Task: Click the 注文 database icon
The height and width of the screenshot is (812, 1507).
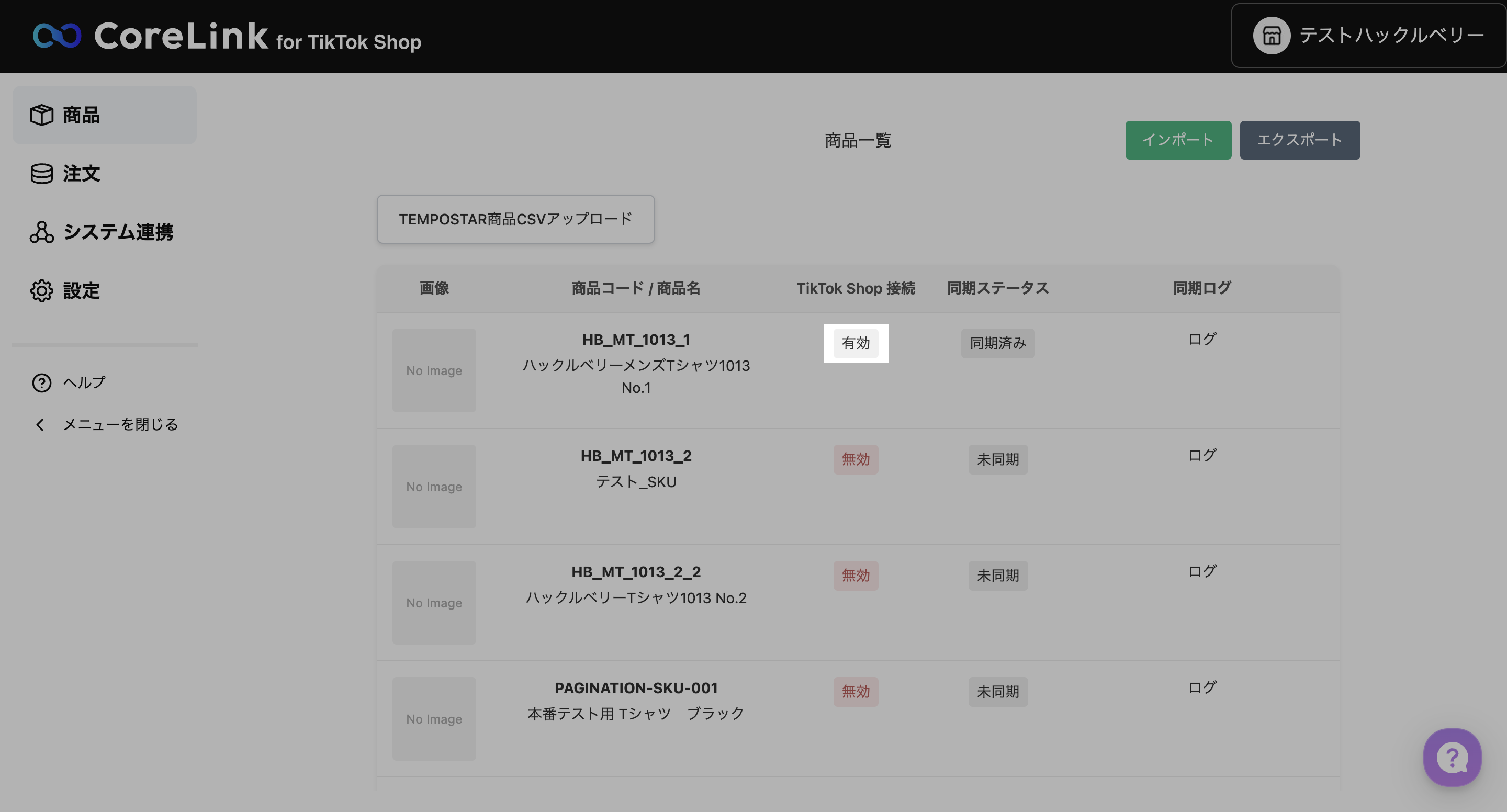Action: pos(41,173)
